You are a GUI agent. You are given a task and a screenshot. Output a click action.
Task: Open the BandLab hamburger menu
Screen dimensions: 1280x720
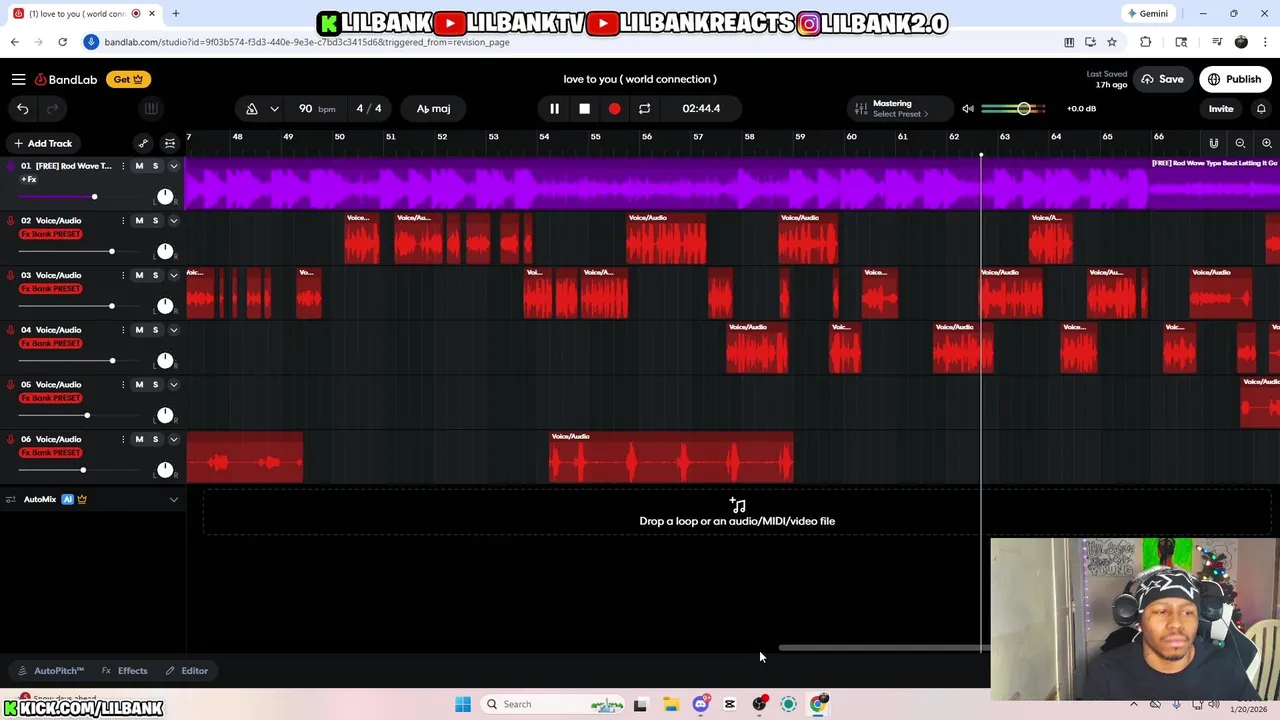click(18, 79)
